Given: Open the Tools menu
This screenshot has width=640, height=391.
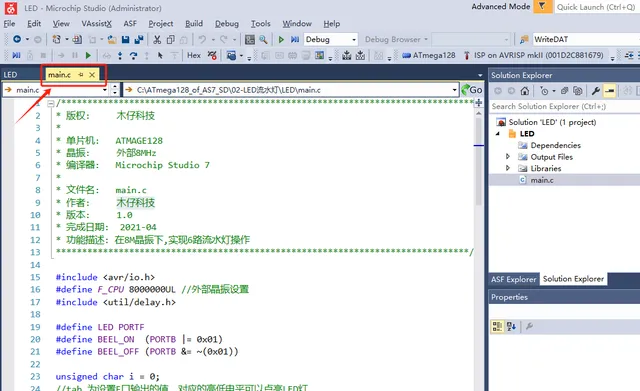Looking at the screenshot, I should pos(260,24).
